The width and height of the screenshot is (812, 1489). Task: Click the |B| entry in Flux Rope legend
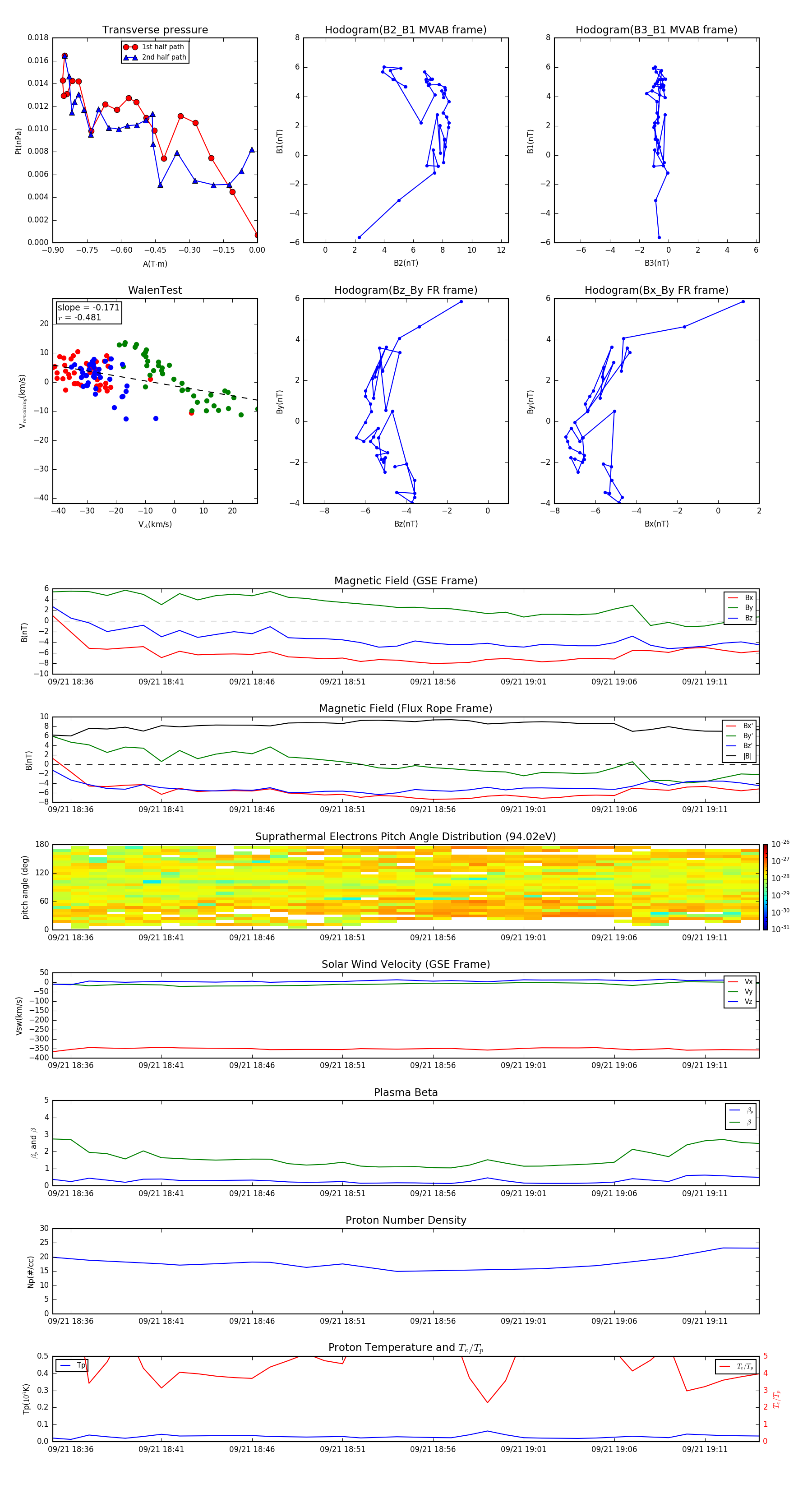point(740,757)
